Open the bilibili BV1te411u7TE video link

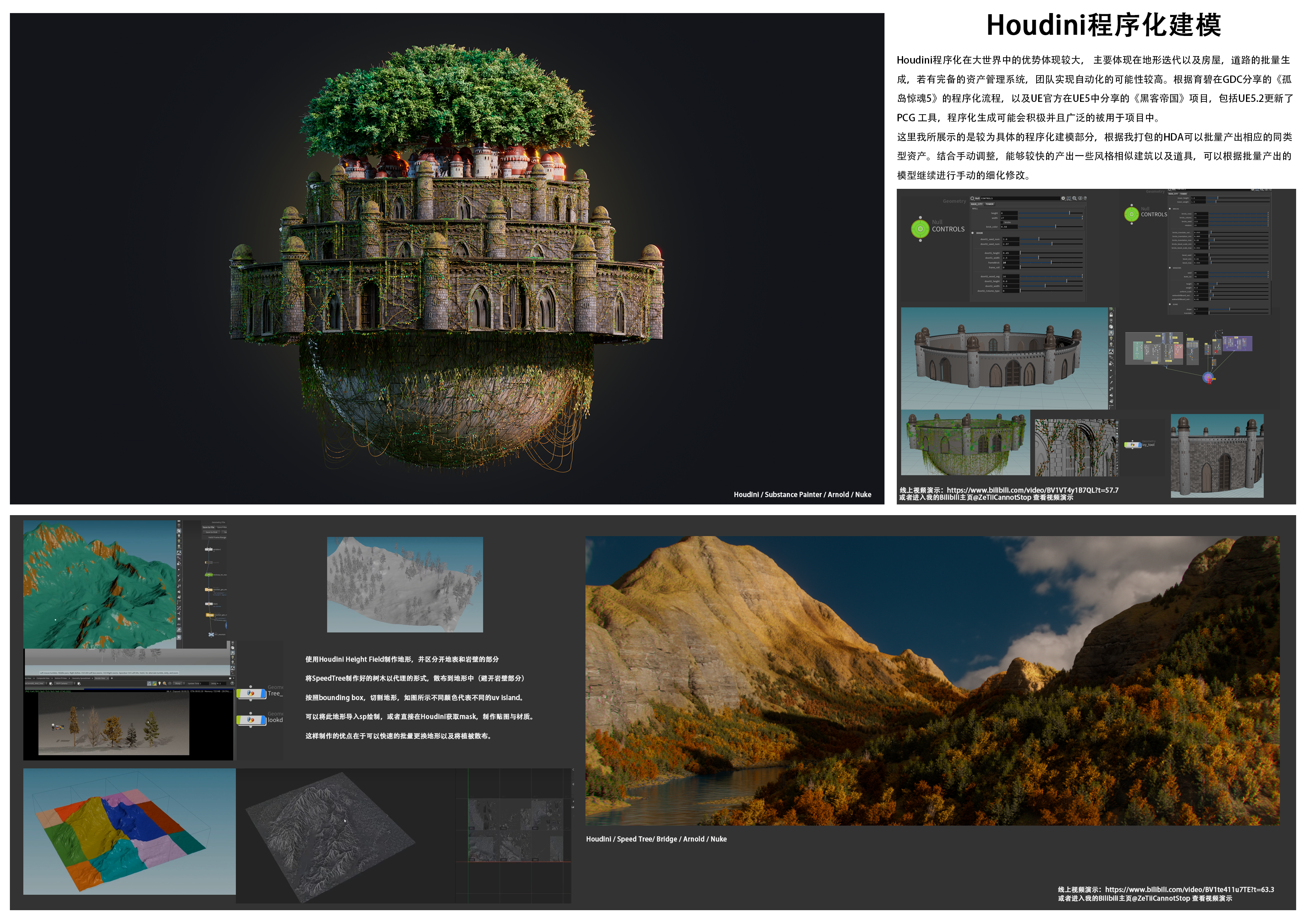[1189, 889]
